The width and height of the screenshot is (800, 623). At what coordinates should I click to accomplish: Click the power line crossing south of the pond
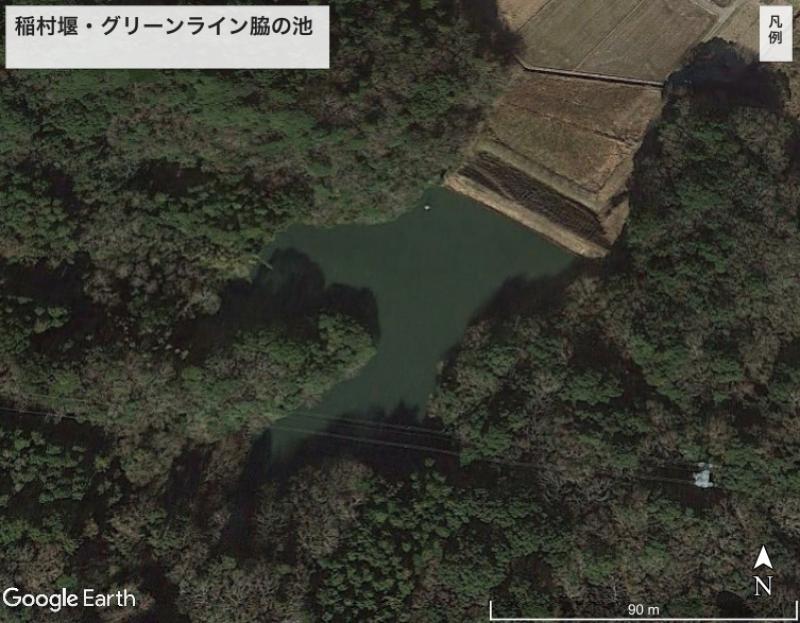(357, 434)
